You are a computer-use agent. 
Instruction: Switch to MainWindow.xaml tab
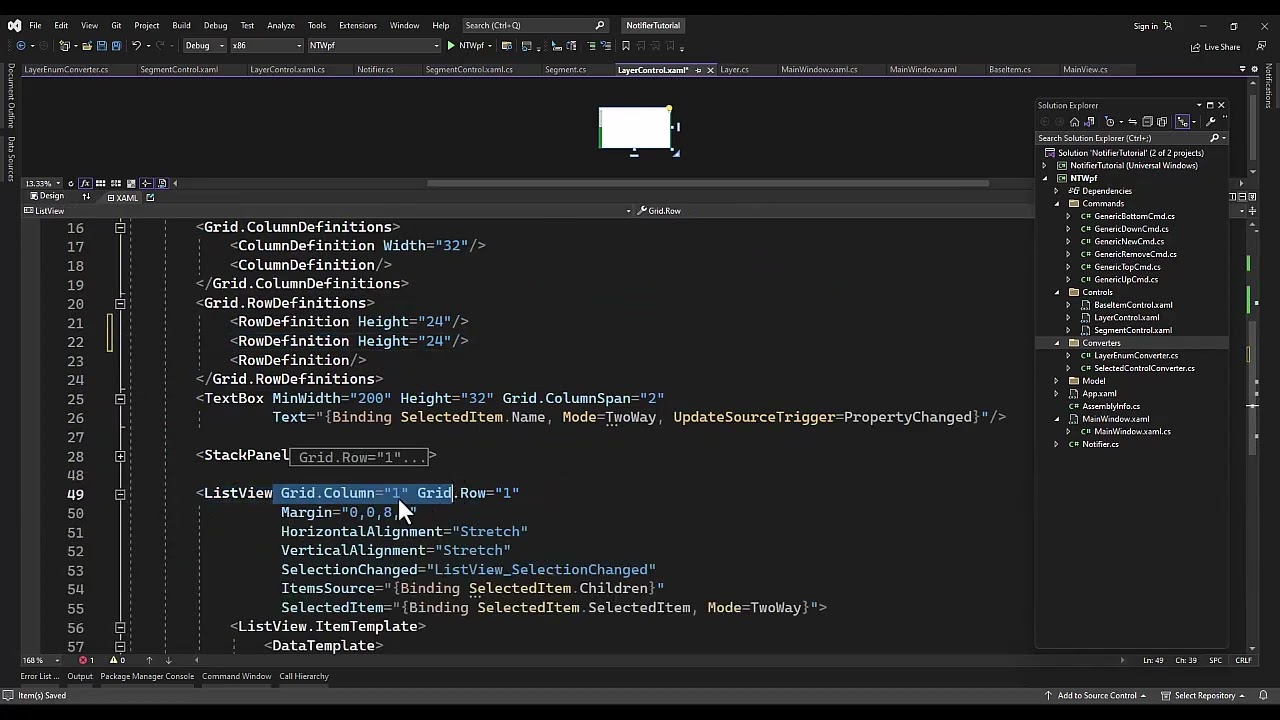click(x=923, y=69)
